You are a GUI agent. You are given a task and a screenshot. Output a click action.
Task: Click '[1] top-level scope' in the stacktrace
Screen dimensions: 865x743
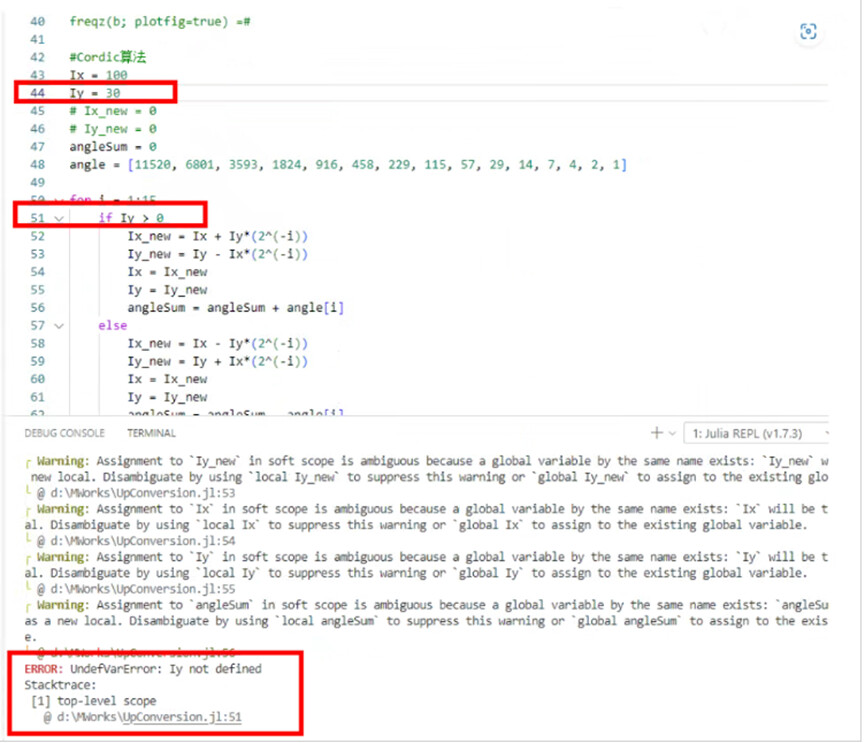point(94,701)
